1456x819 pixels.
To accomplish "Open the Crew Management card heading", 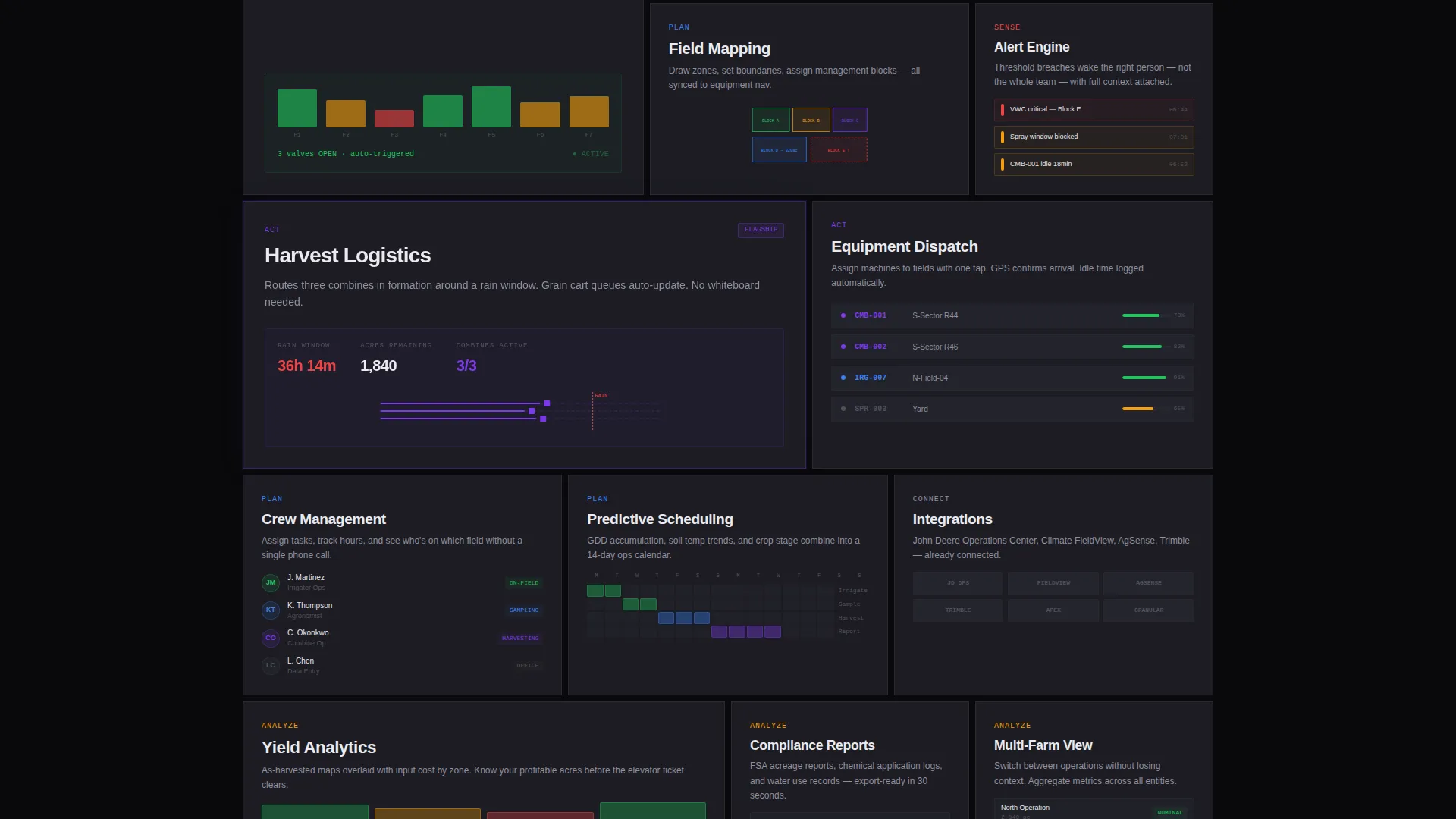I will point(324,519).
